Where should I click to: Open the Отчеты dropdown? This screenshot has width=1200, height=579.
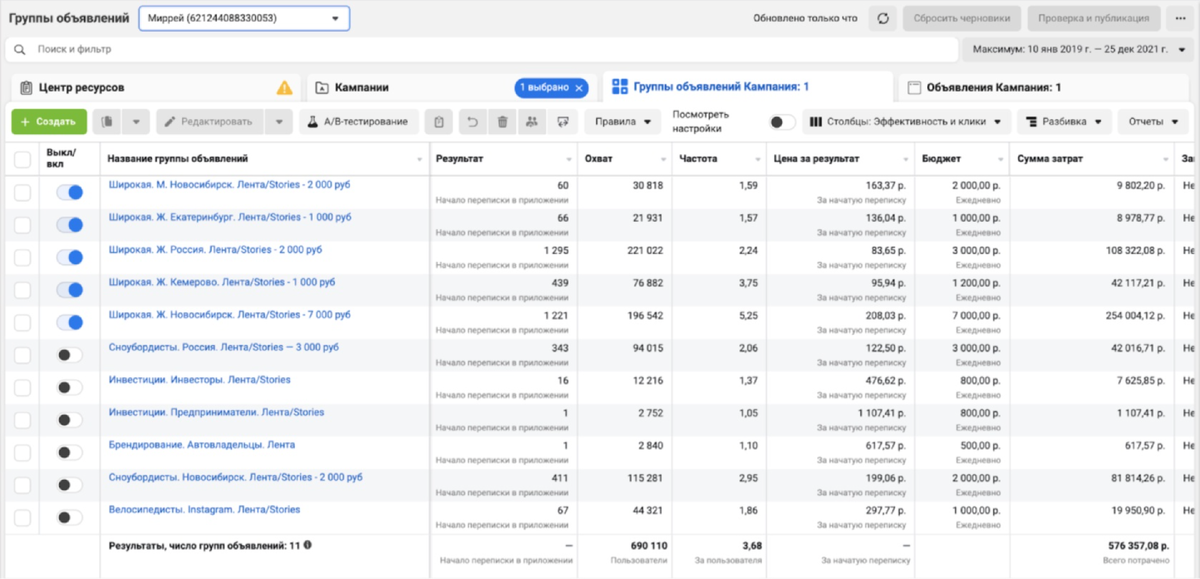(x=1153, y=121)
